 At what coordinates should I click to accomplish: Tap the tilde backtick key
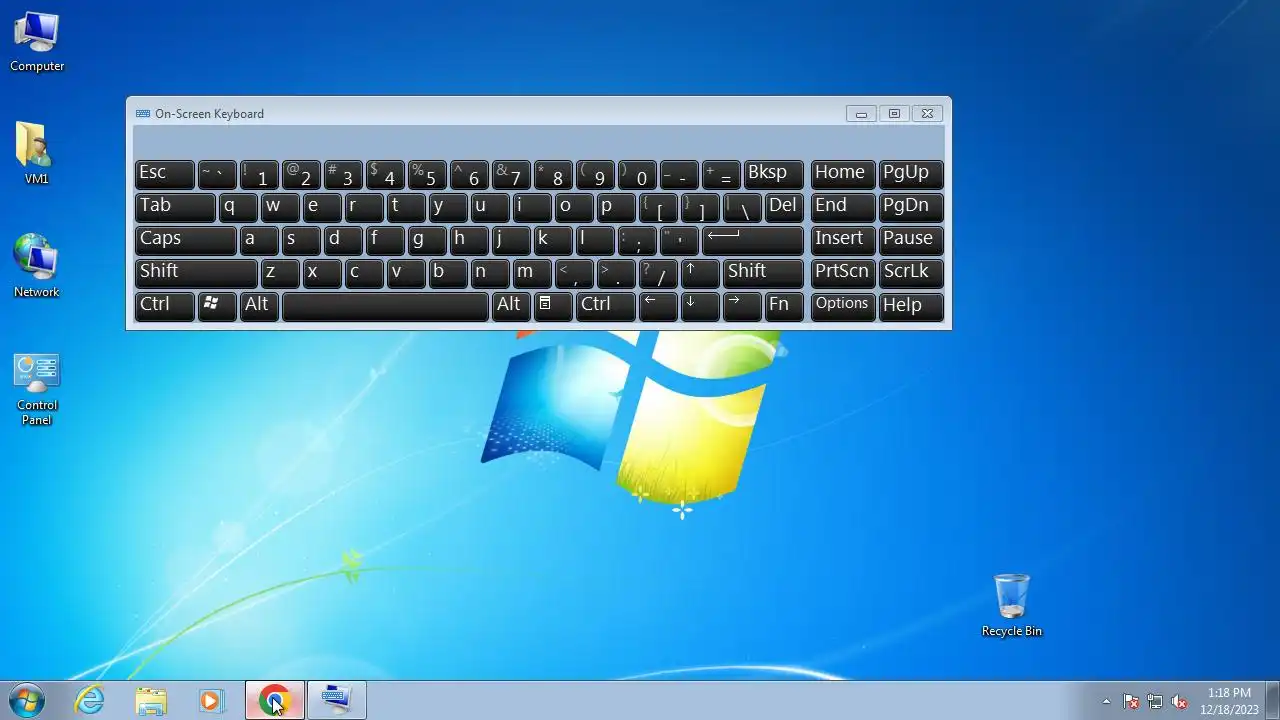(x=217, y=174)
